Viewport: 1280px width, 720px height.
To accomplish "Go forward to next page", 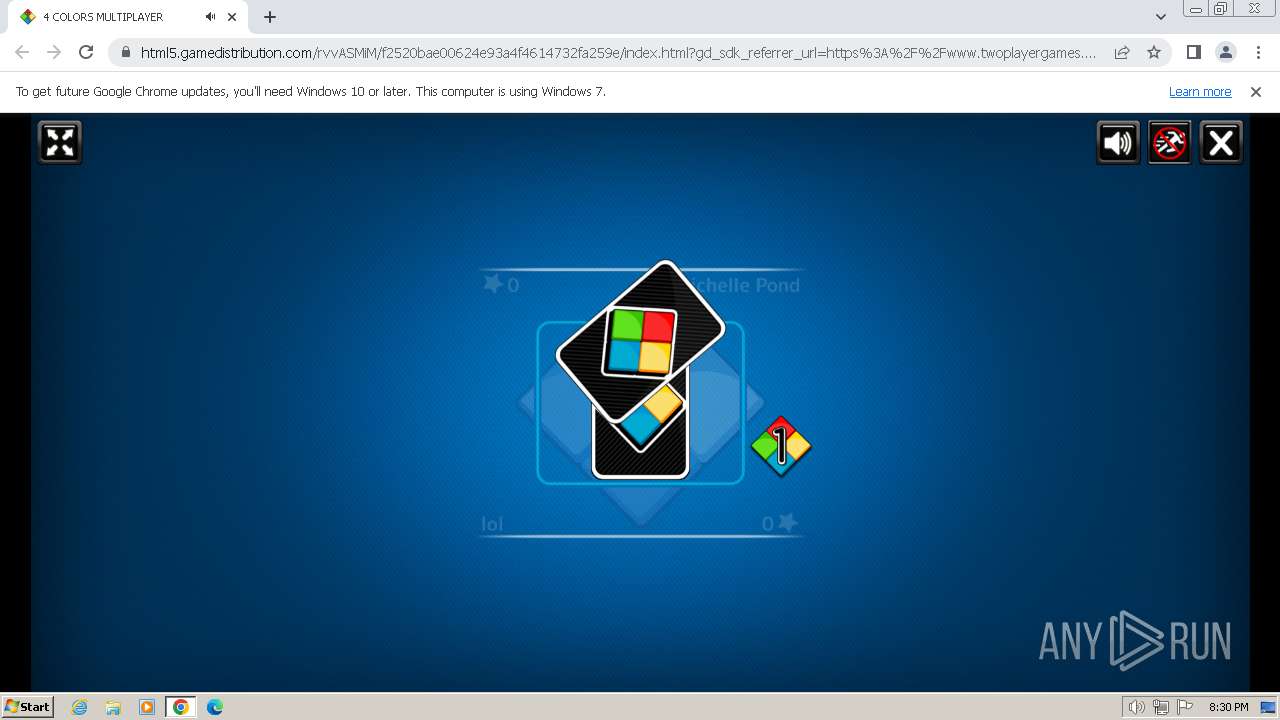I will tap(54, 52).
